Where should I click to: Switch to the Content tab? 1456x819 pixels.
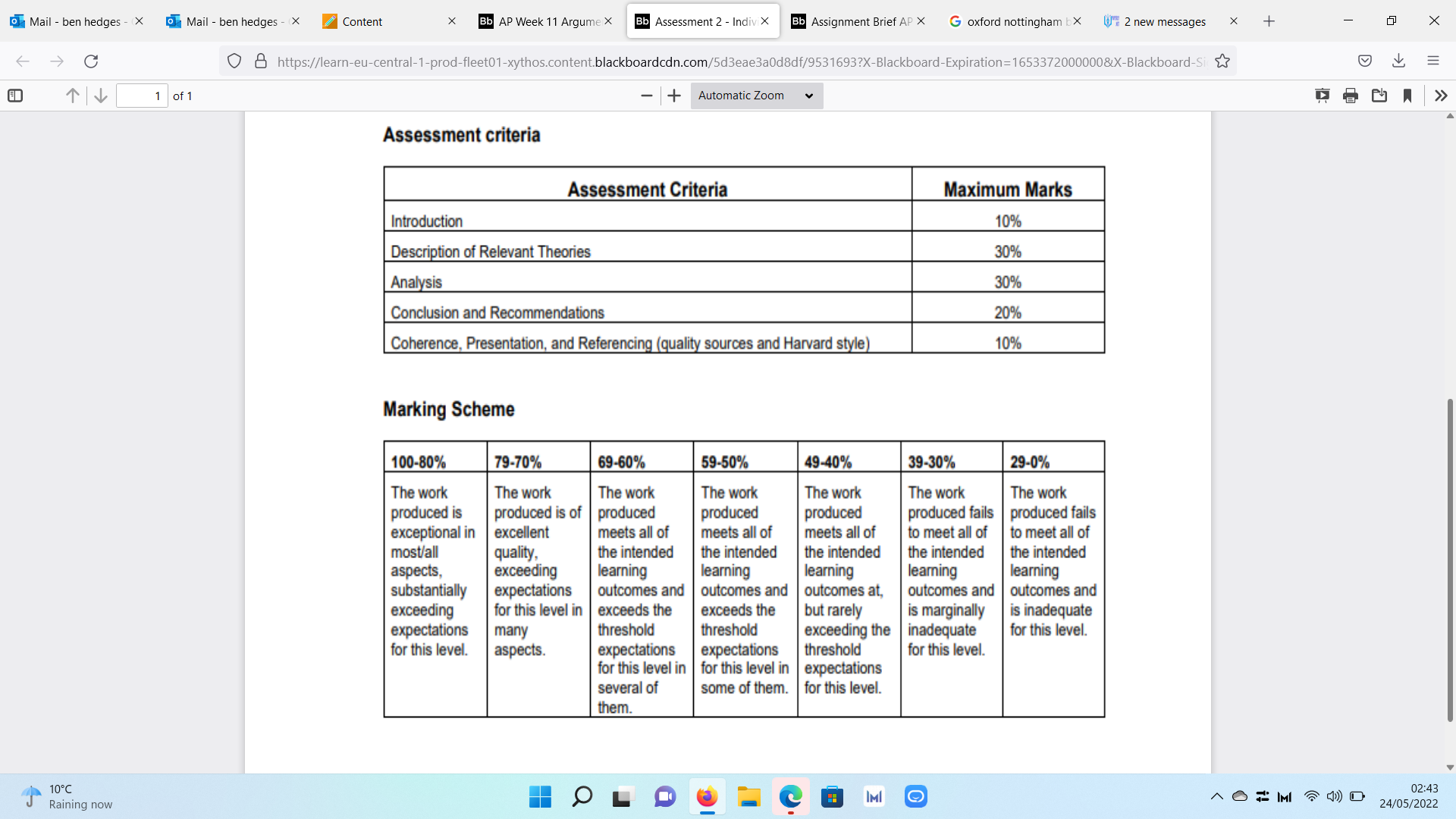pos(387,21)
